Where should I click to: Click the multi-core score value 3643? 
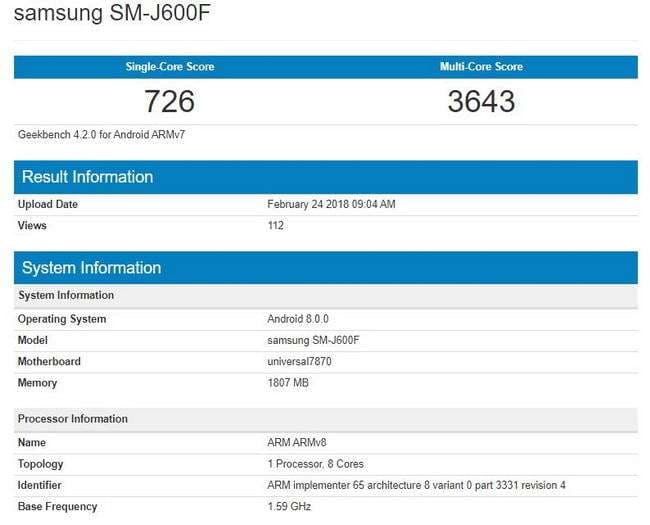tap(481, 101)
